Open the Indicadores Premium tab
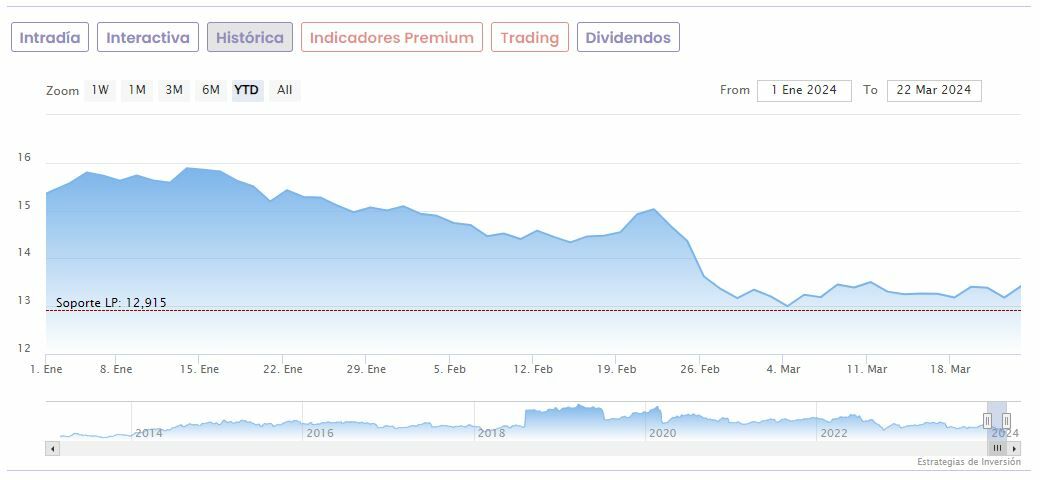The width and height of the screenshot is (1040, 480). (x=392, y=38)
